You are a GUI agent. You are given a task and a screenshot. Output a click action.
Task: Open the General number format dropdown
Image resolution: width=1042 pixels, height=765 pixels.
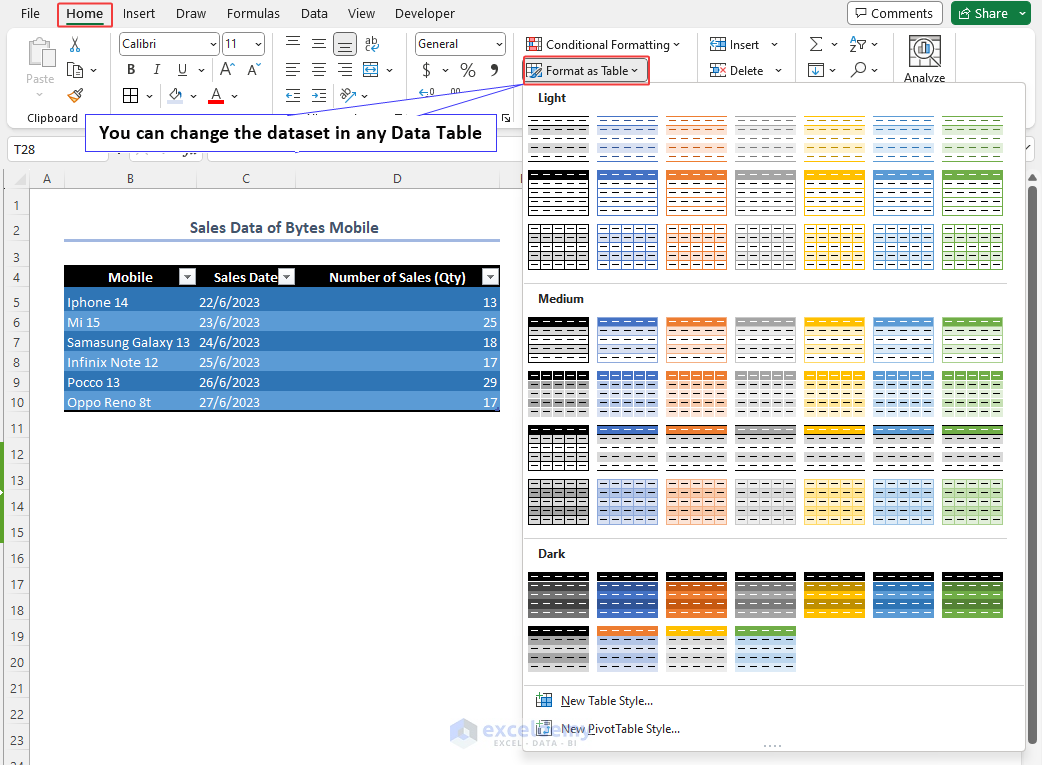[498, 44]
